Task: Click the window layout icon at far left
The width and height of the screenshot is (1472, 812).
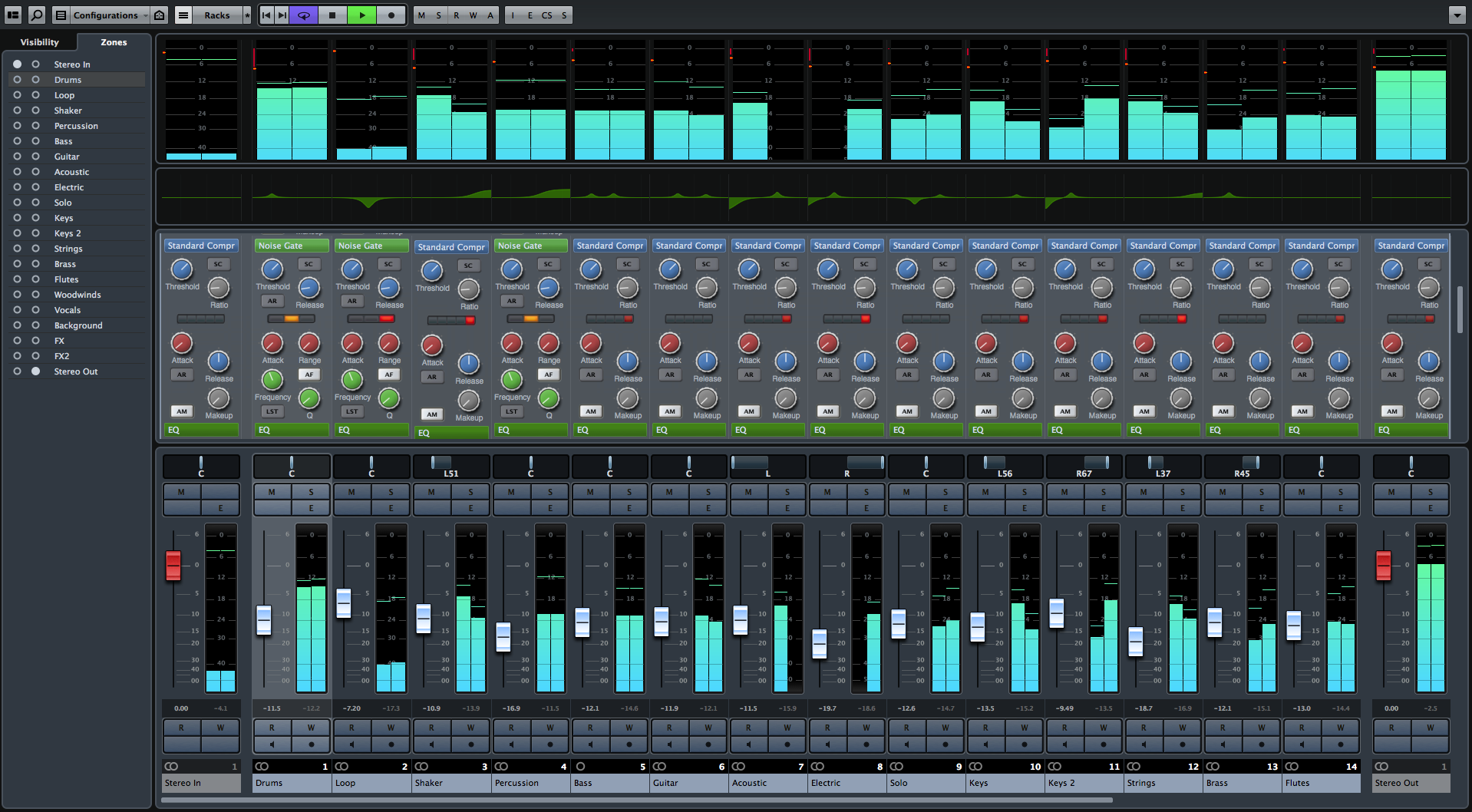Action: 13,15
